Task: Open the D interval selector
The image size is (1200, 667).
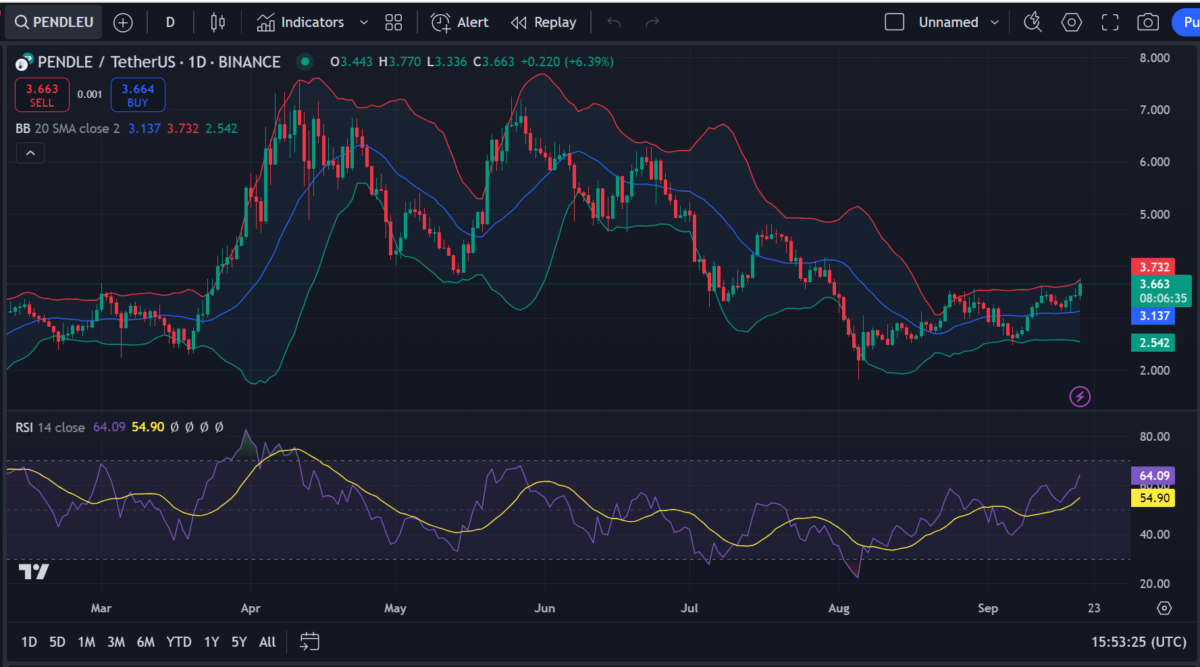Action: (170, 22)
